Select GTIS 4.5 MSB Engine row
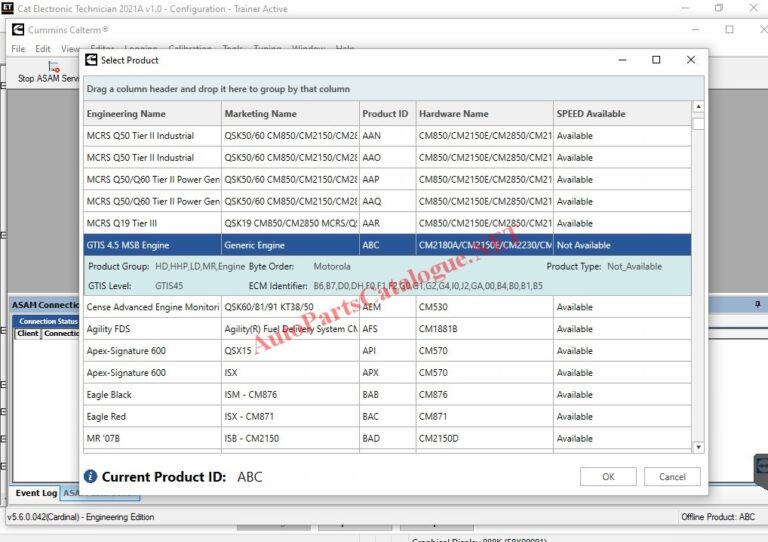The width and height of the screenshot is (768, 542). tap(387, 245)
